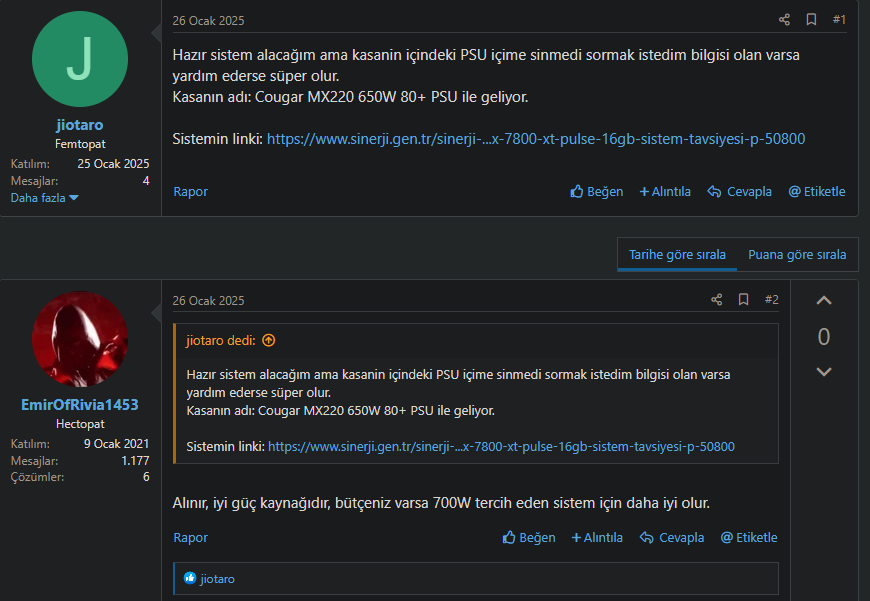Quote jiotaro's post with Alıntıla
This screenshot has height=601, width=870.
[665, 191]
